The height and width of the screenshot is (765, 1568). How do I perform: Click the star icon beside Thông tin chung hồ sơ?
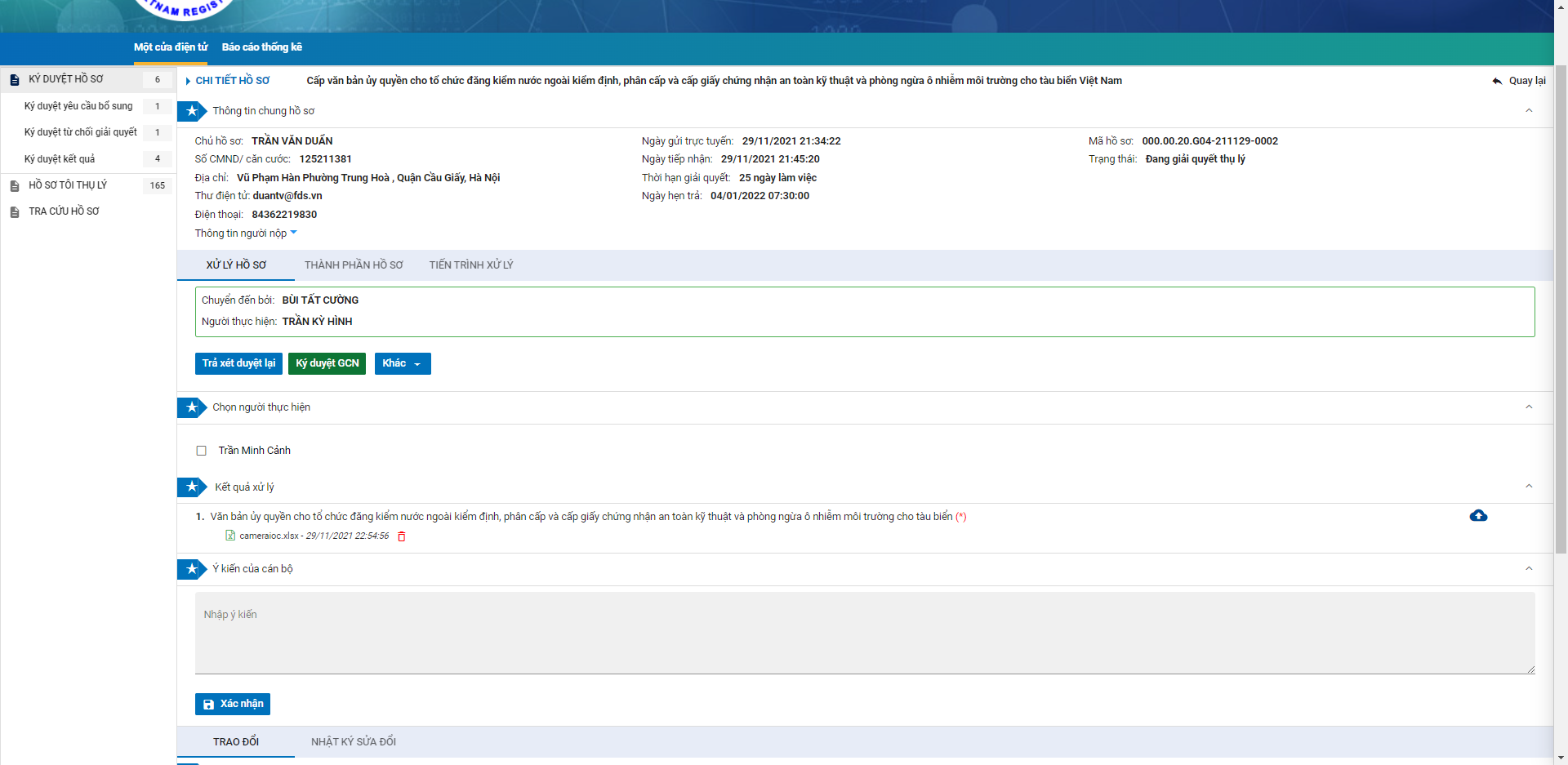coord(192,111)
